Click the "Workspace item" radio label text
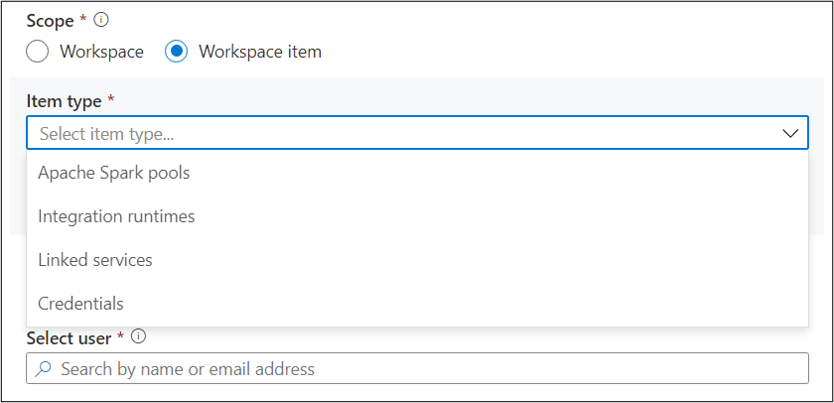Image resolution: width=834 pixels, height=403 pixels. (x=260, y=51)
